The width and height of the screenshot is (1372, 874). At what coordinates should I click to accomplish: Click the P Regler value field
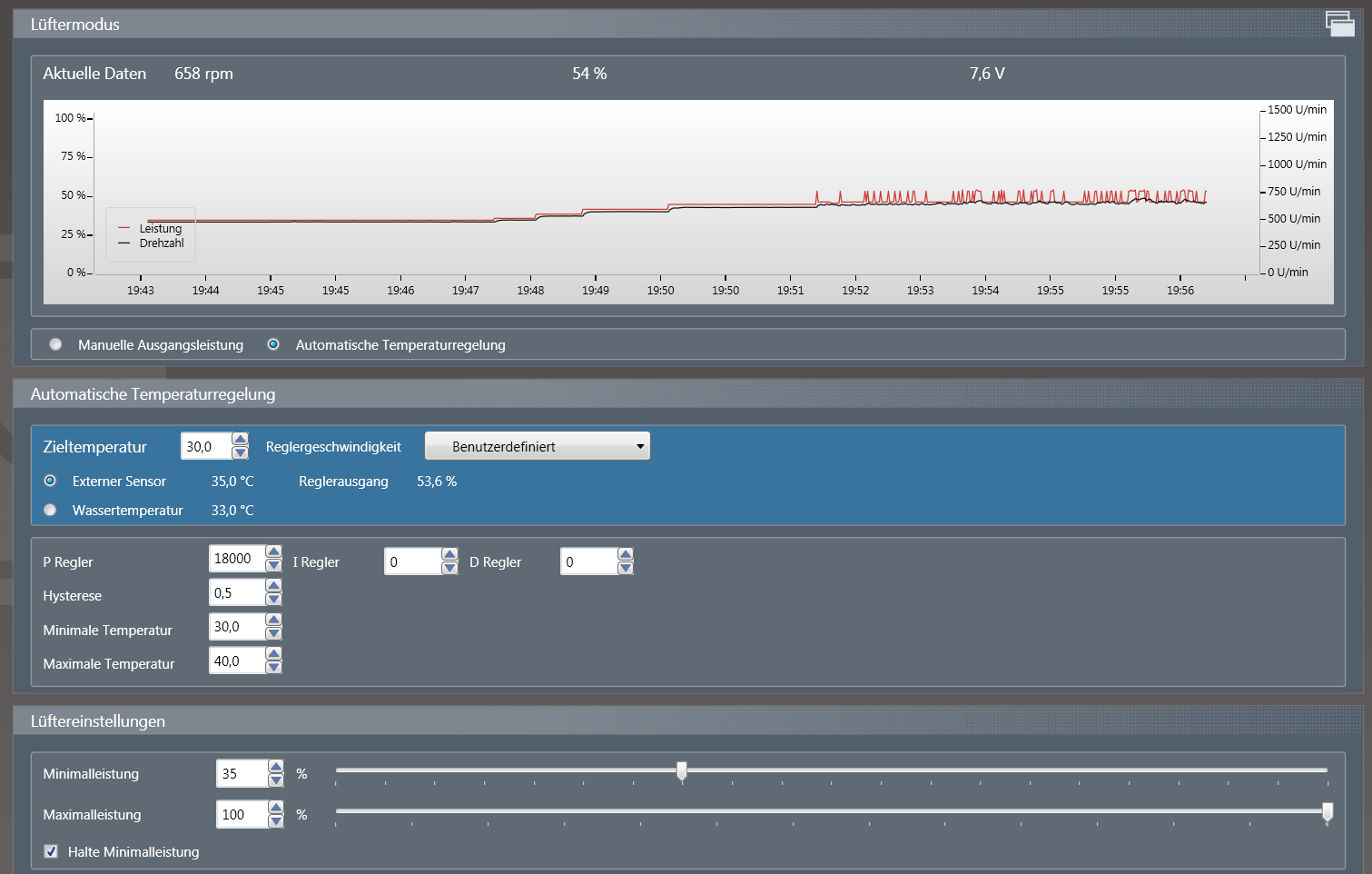236,559
